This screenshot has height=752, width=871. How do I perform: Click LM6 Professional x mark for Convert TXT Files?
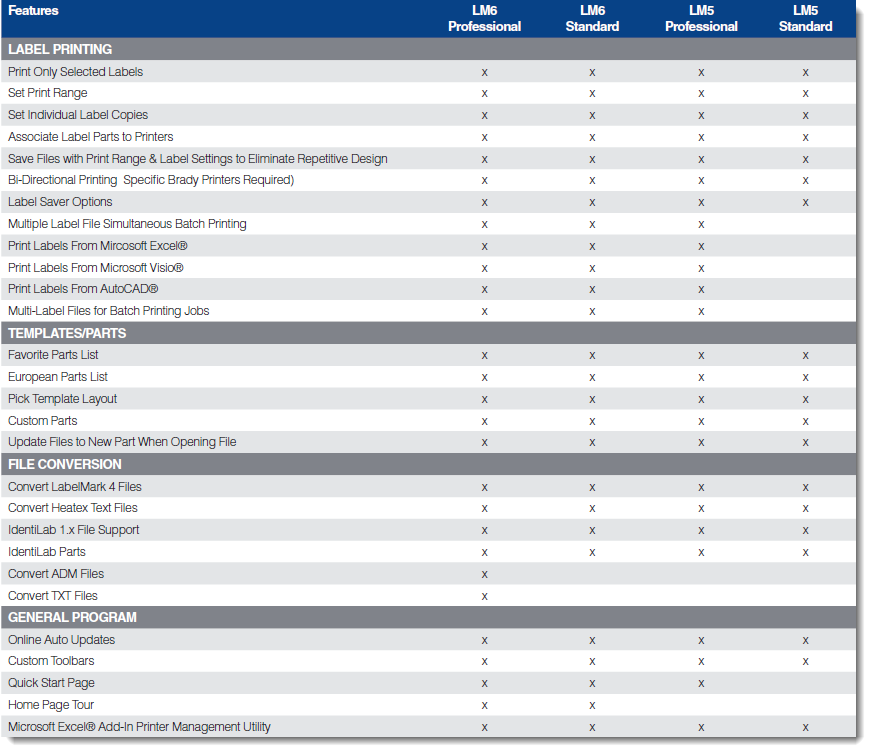(485, 596)
